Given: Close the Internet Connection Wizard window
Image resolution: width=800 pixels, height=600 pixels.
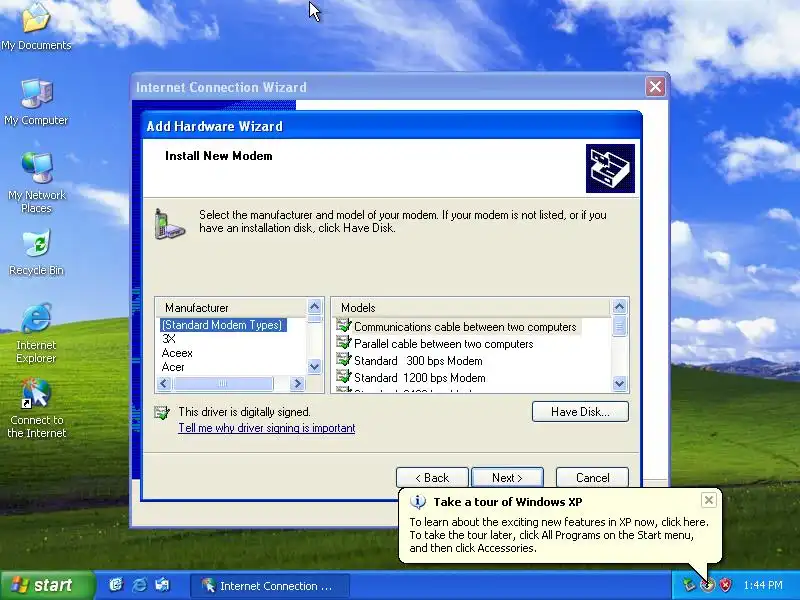Looking at the screenshot, I should 655,87.
